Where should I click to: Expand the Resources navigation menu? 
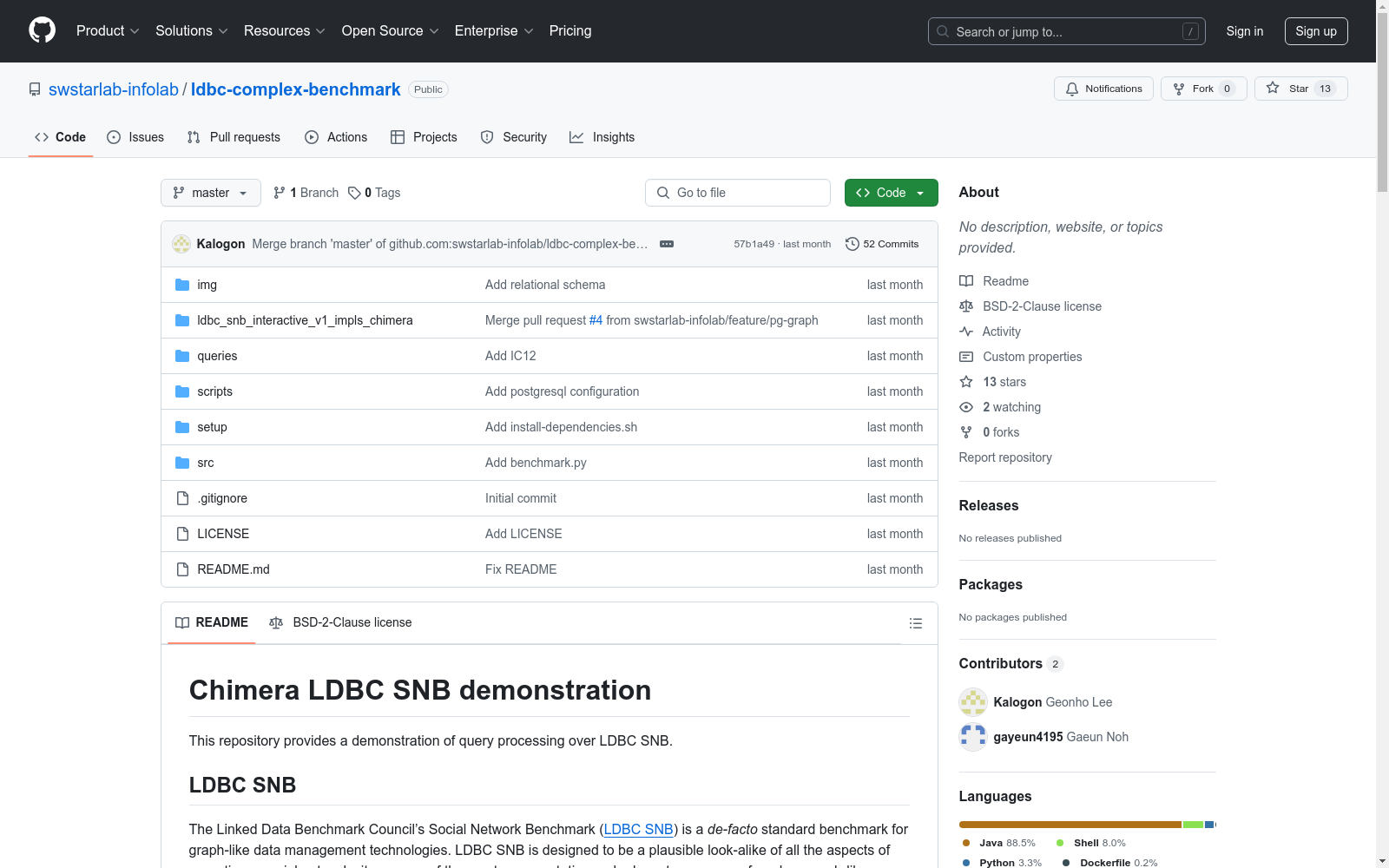[x=285, y=31]
